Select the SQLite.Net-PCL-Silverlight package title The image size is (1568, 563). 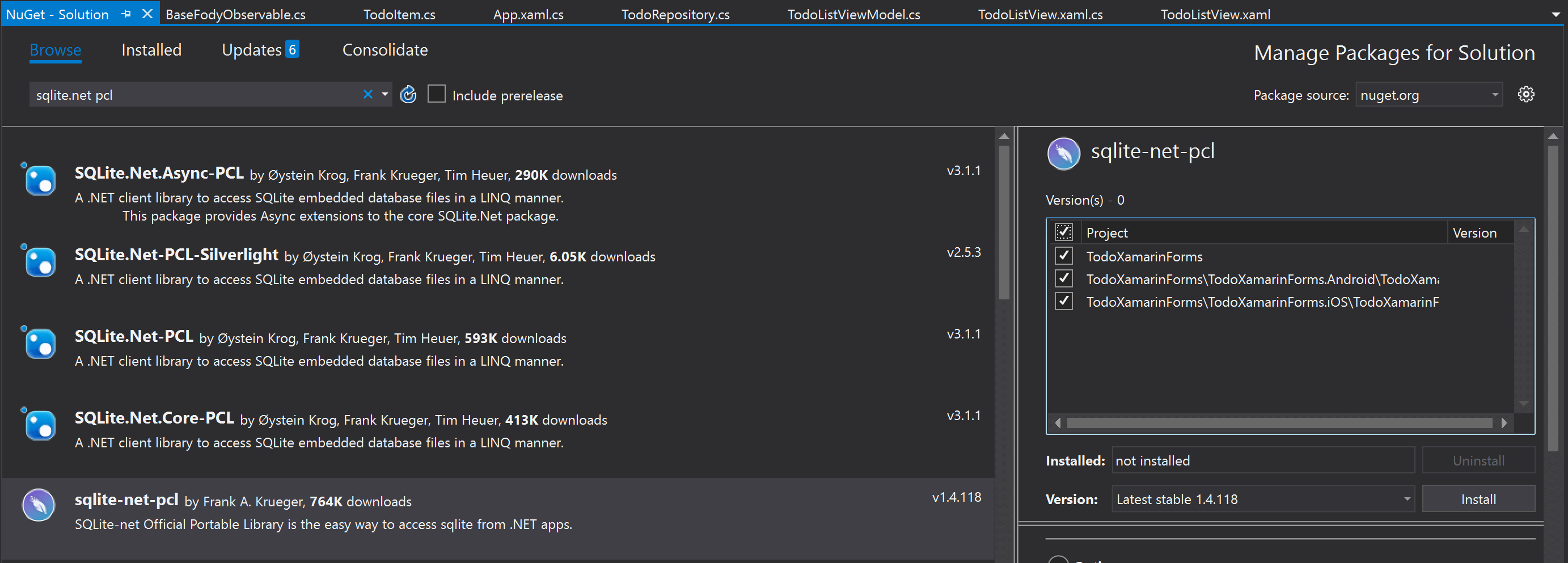pyautogui.click(x=176, y=255)
